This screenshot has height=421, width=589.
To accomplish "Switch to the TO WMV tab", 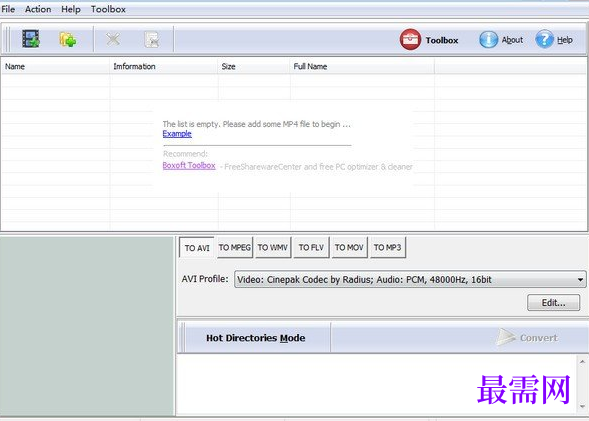I will 273,247.
